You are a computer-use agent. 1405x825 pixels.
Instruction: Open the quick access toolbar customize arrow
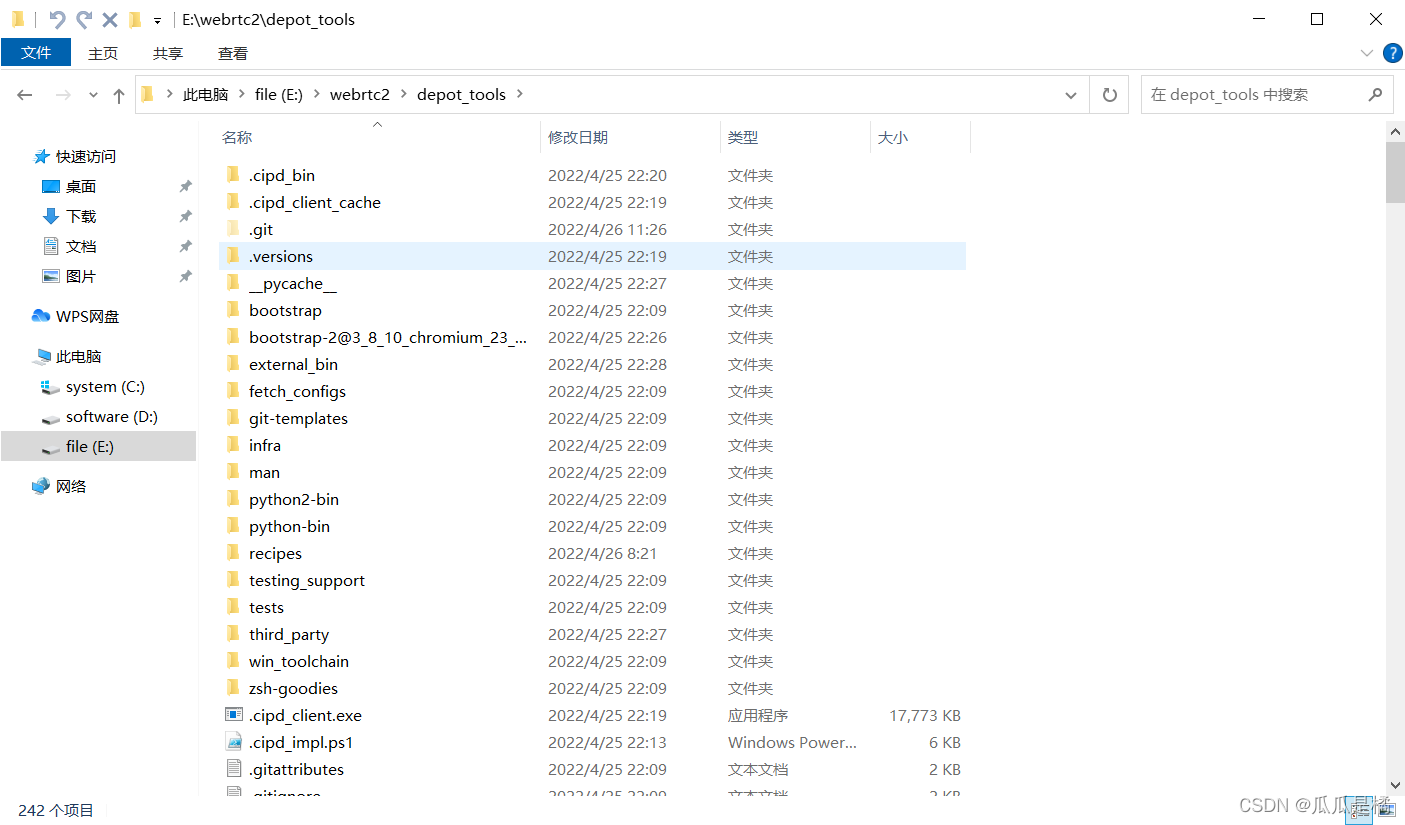[x=157, y=20]
